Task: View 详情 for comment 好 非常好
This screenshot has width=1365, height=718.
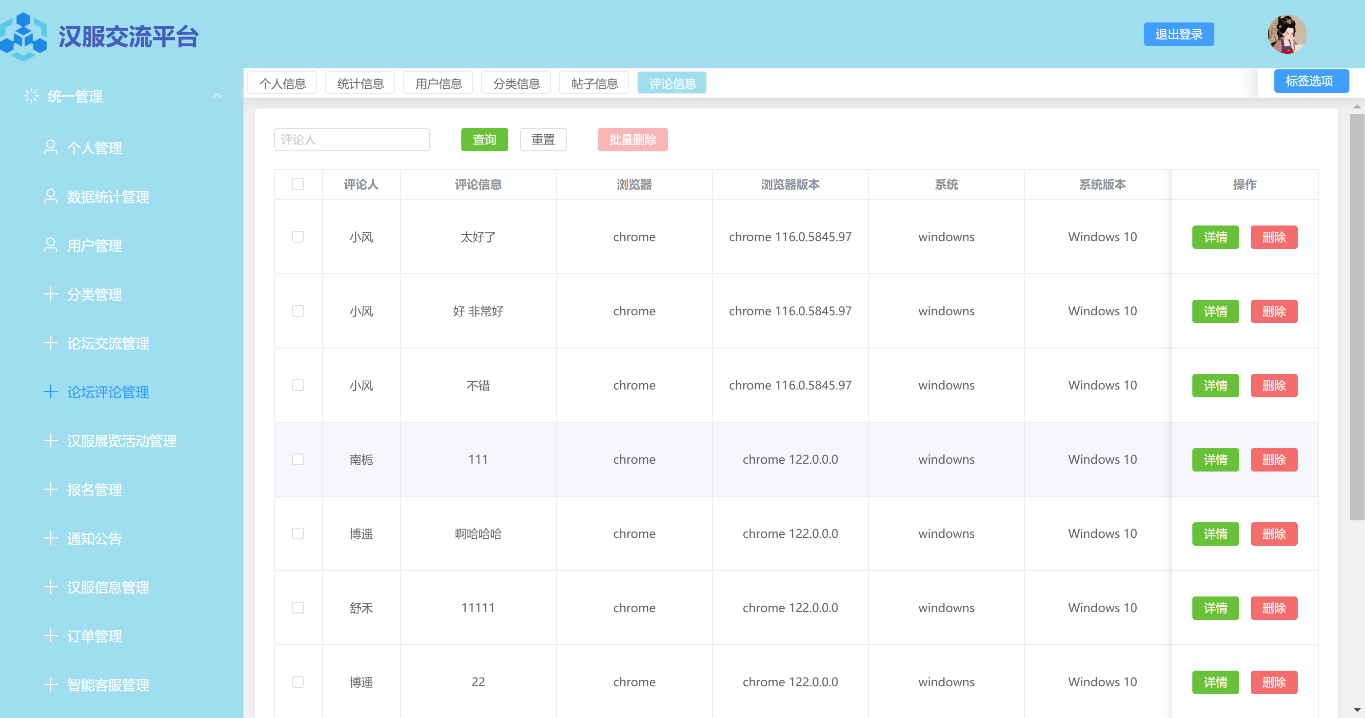Action: [x=1215, y=311]
